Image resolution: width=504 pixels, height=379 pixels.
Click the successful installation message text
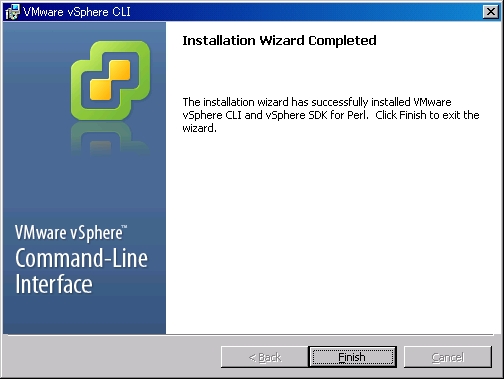click(331, 115)
